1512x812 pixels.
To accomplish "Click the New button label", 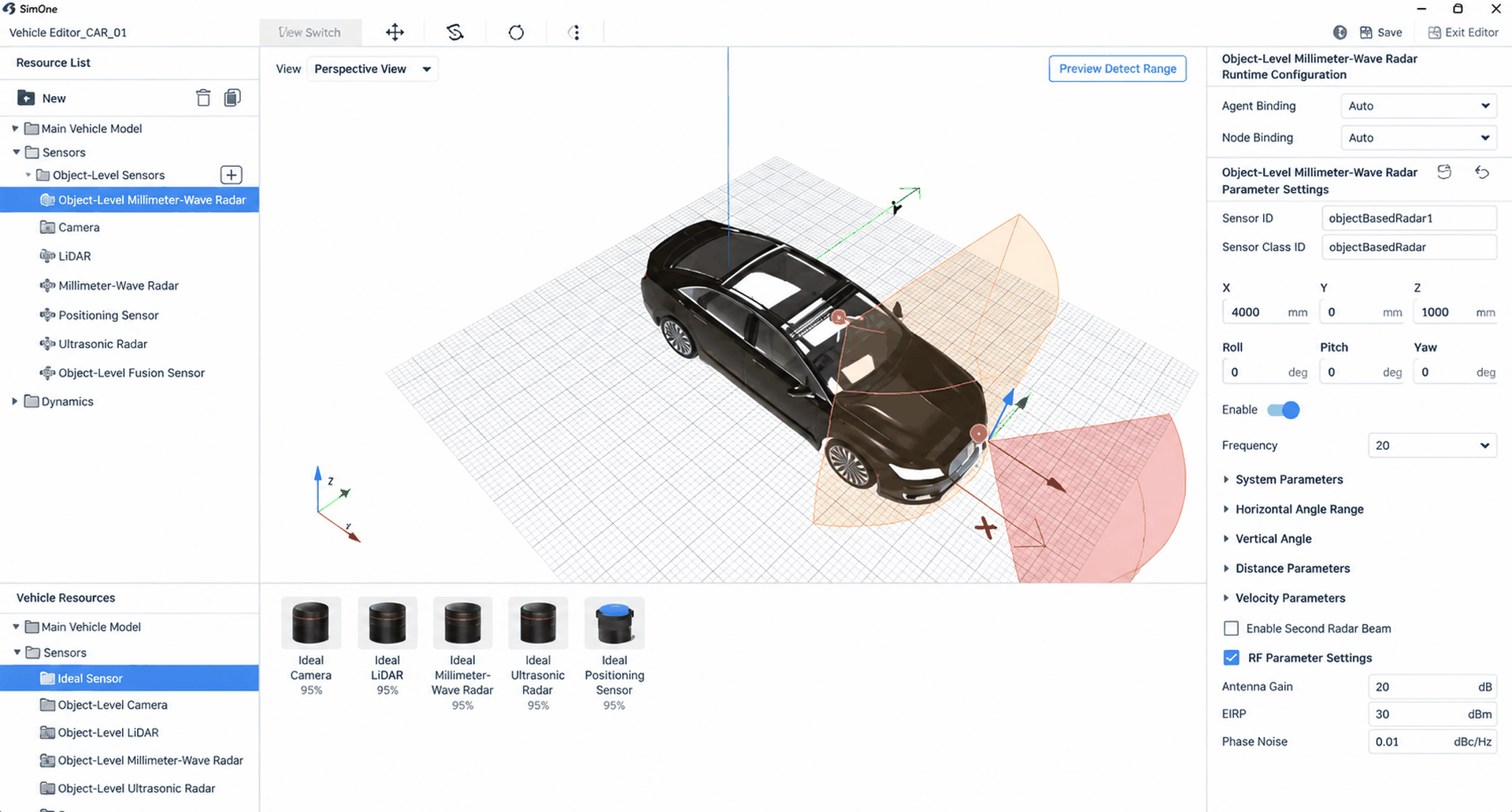I will point(54,98).
